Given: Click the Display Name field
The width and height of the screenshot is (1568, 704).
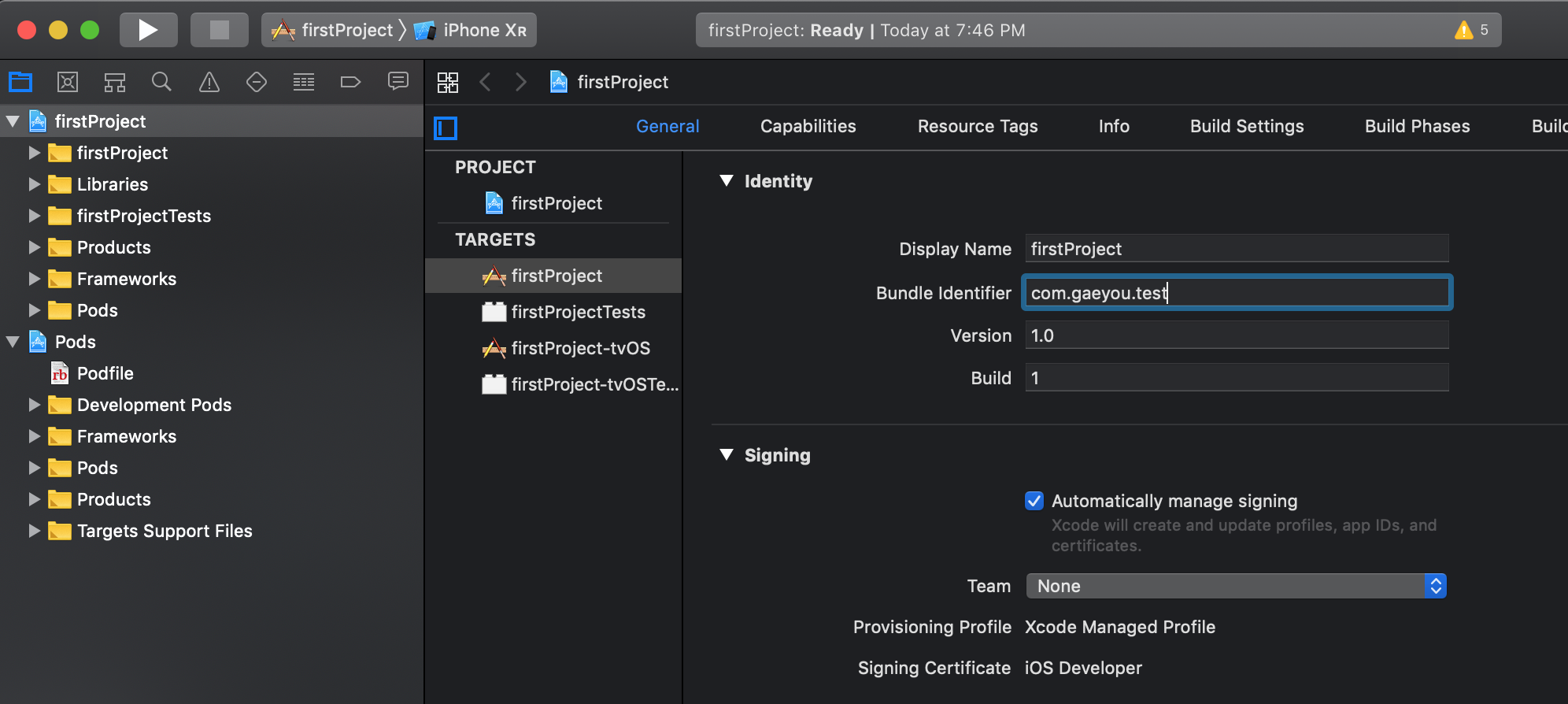Looking at the screenshot, I should [x=1237, y=249].
